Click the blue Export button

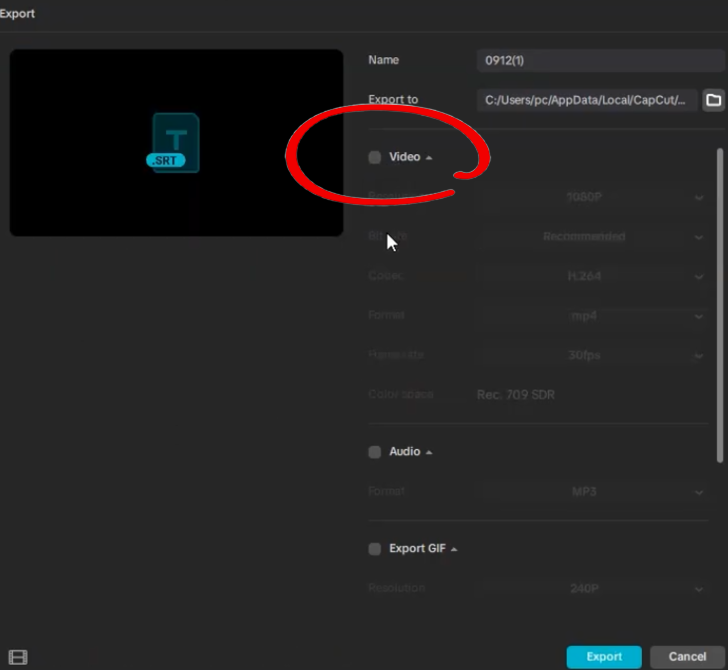(604, 657)
